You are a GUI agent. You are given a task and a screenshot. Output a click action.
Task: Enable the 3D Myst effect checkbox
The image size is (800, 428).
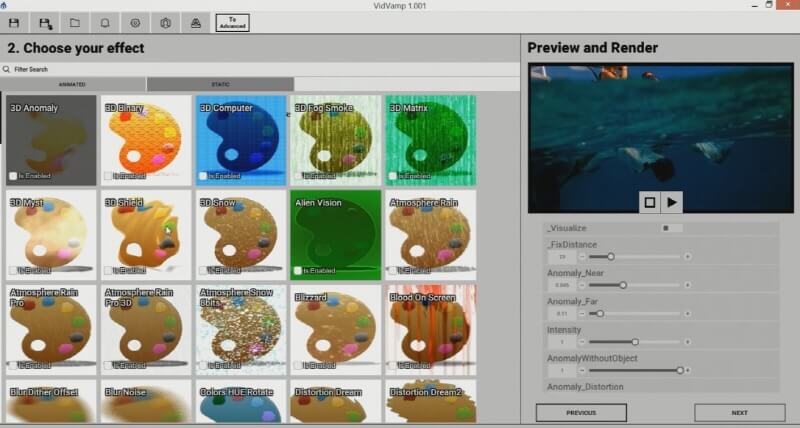(x=13, y=270)
